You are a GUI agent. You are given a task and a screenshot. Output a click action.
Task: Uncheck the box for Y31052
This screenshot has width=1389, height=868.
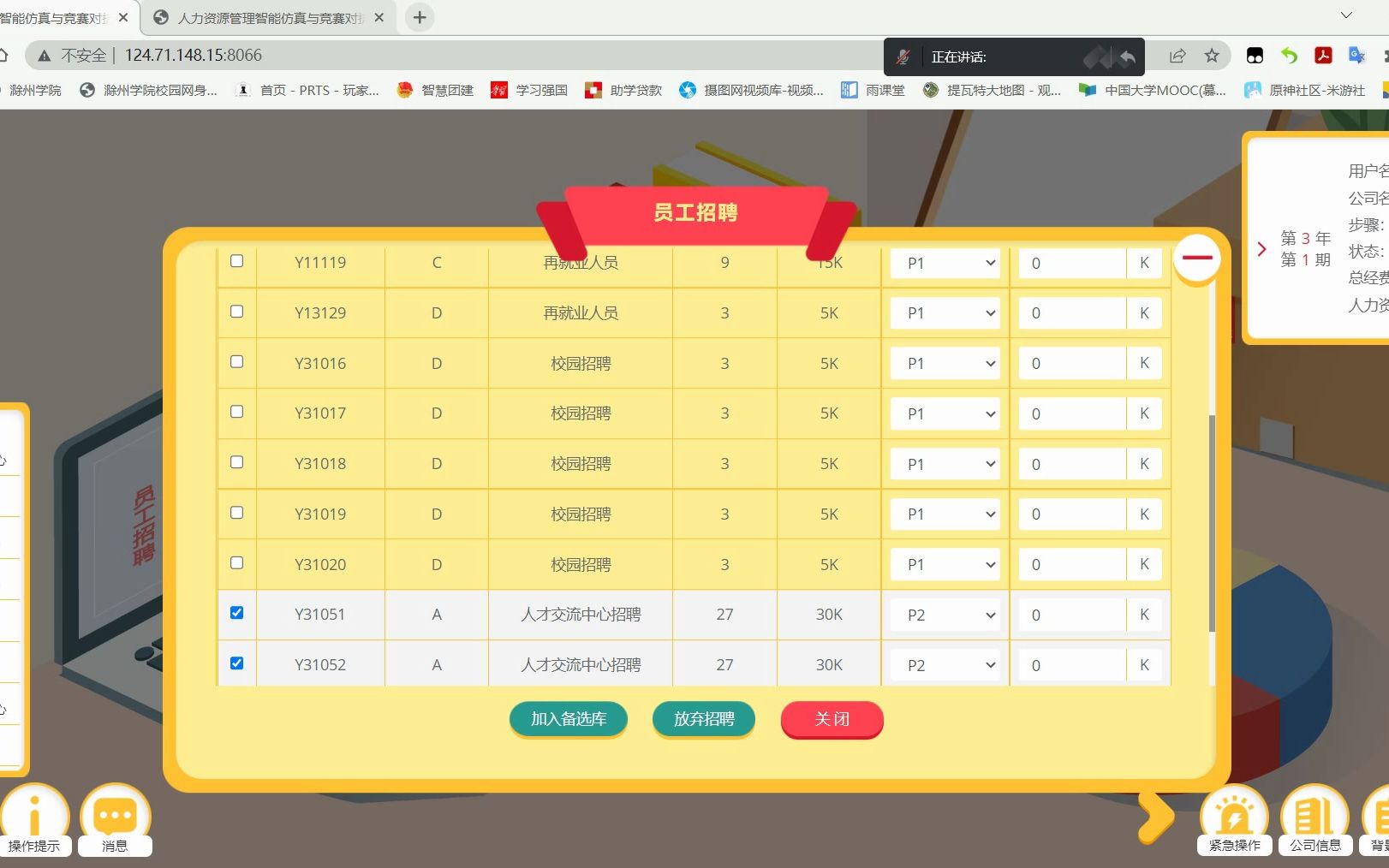point(237,663)
